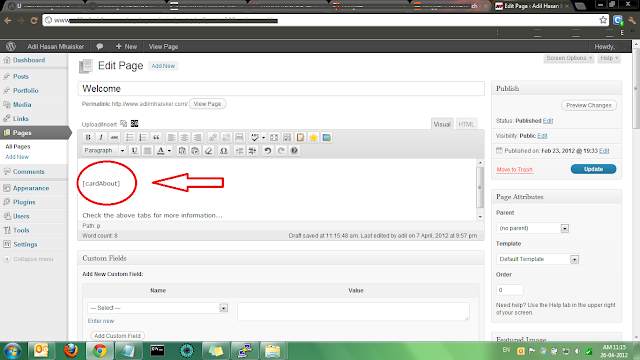Image resolution: width=640 pixels, height=360 pixels.
Task: Open custom field name Select dropdown
Action: coord(158,308)
